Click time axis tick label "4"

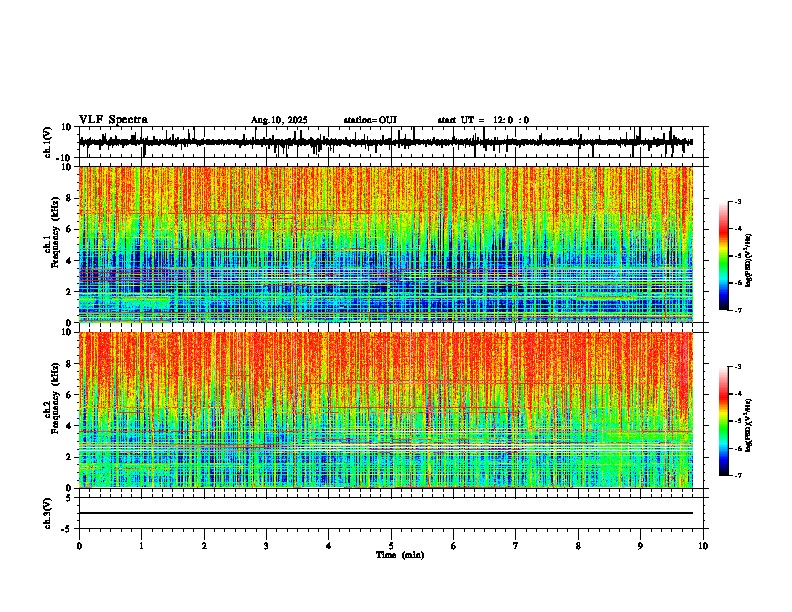coord(329,546)
